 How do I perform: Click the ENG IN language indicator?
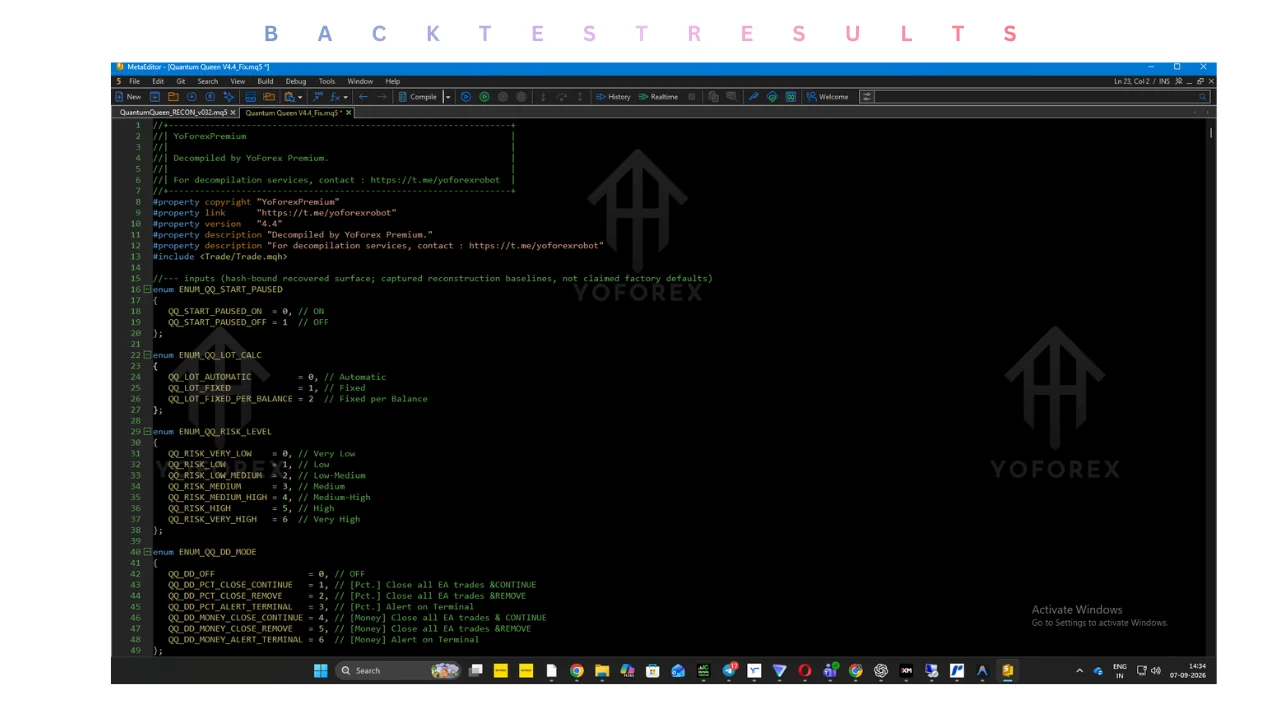coord(1120,671)
